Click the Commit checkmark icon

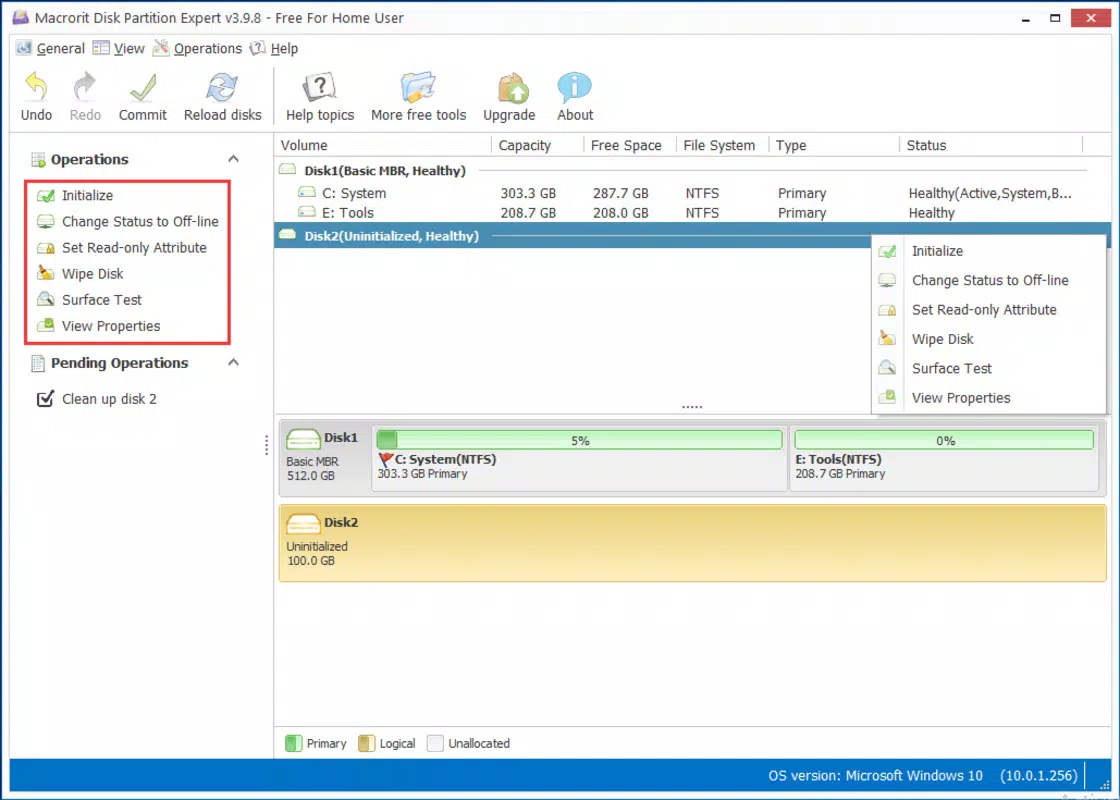tap(143, 88)
